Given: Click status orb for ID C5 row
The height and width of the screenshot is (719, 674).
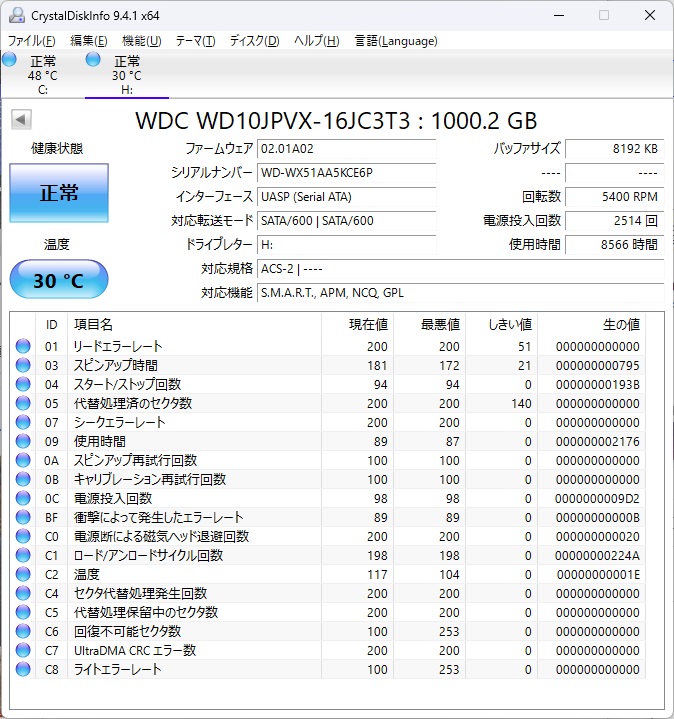Looking at the screenshot, I should click(23, 612).
